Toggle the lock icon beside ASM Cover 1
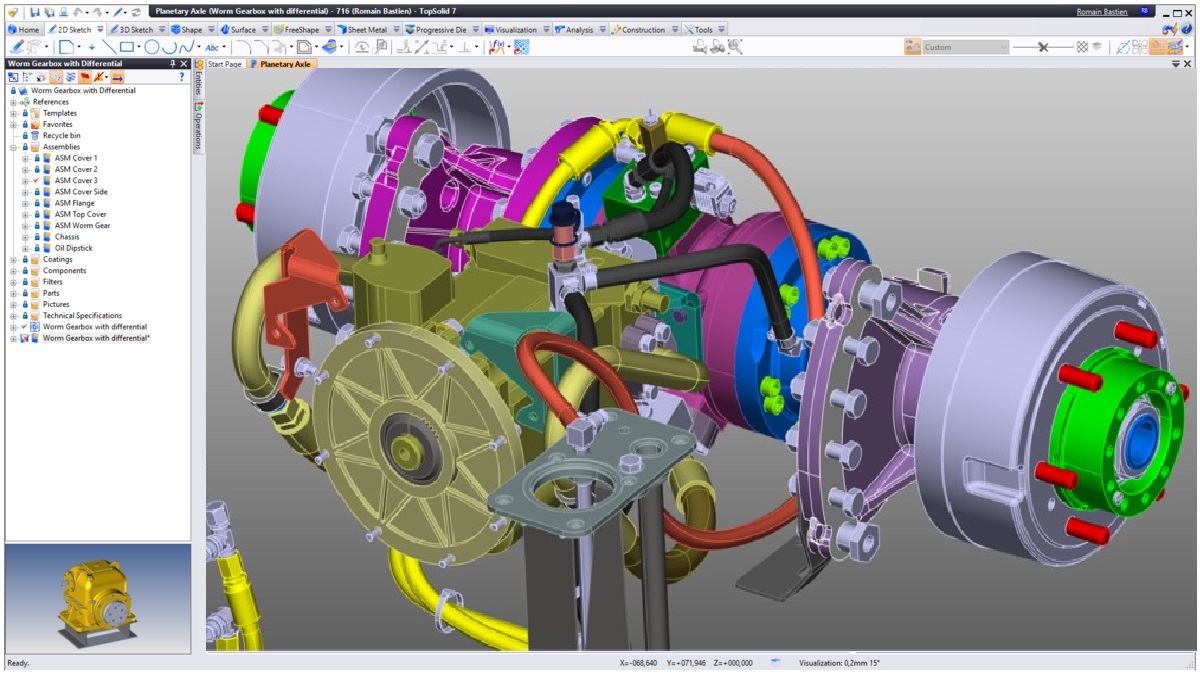1200x675 pixels. (x=37, y=158)
